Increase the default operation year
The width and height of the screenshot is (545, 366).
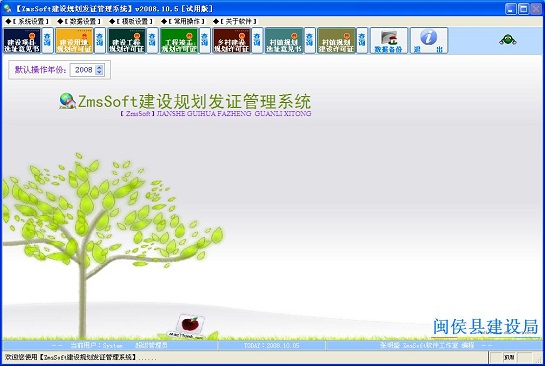coord(99,67)
